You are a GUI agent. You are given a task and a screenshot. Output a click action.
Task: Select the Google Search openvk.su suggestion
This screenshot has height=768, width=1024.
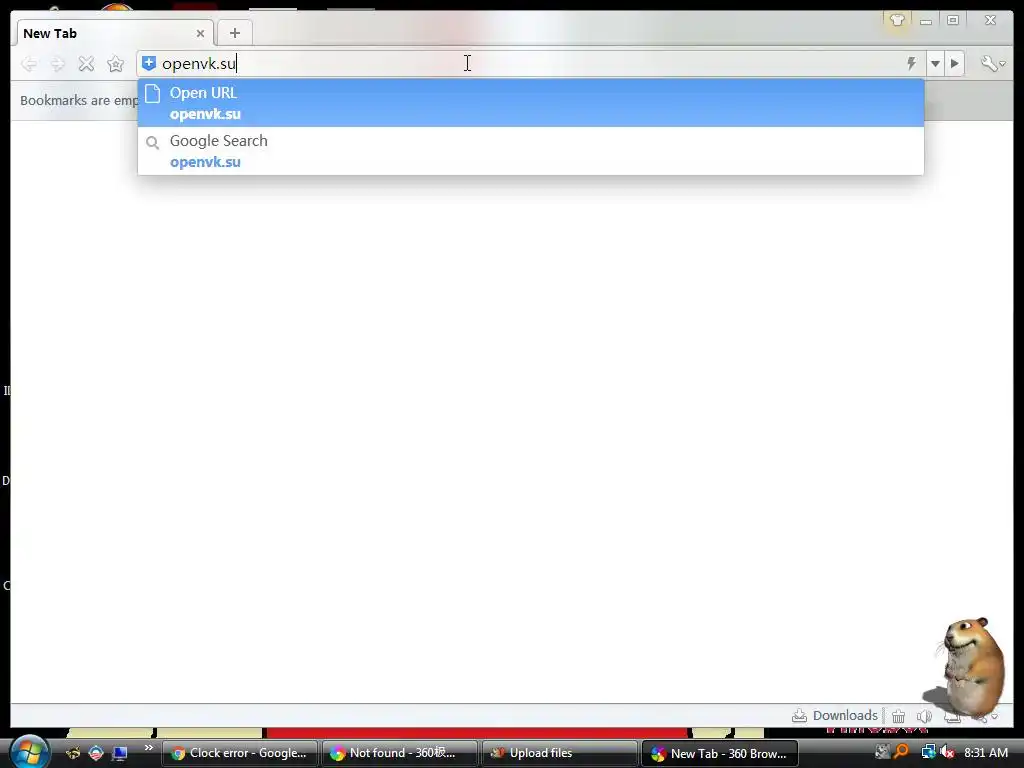(530, 151)
